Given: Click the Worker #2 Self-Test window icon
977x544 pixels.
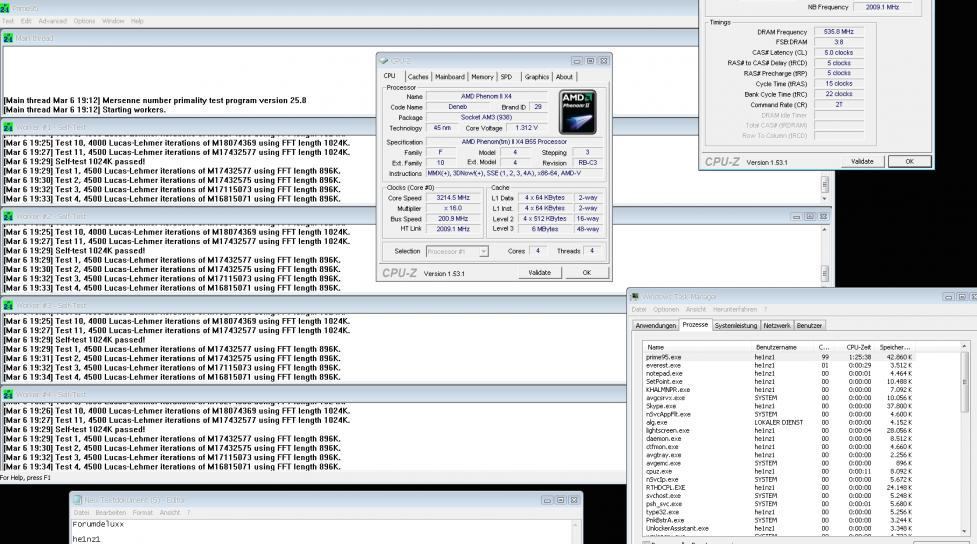Looking at the screenshot, I should (x=8, y=216).
